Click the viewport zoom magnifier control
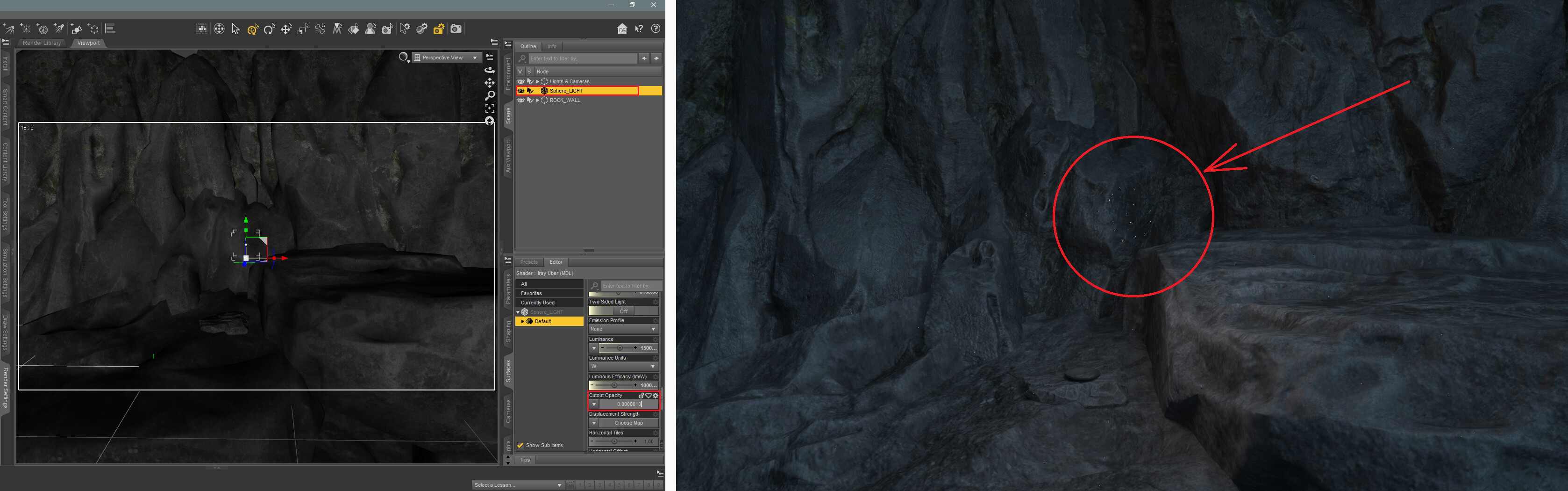The image size is (1568, 491). (x=489, y=96)
